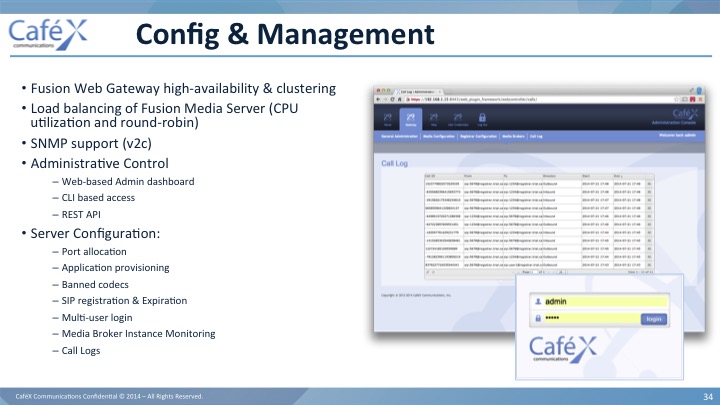Click 'Web-based Admin dashboard' sub-bullet
Viewport: 720px width, 405px height.
[128, 182]
